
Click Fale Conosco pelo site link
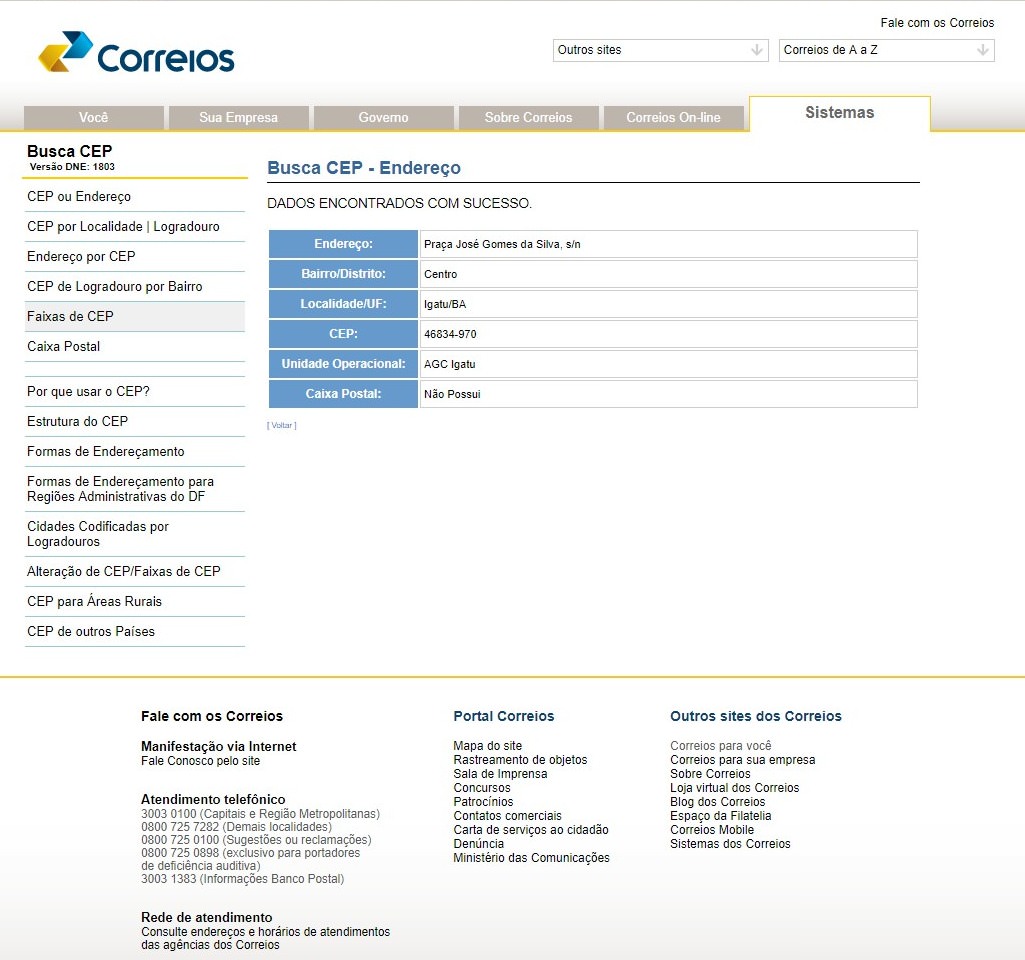pyautogui.click(x=200, y=761)
